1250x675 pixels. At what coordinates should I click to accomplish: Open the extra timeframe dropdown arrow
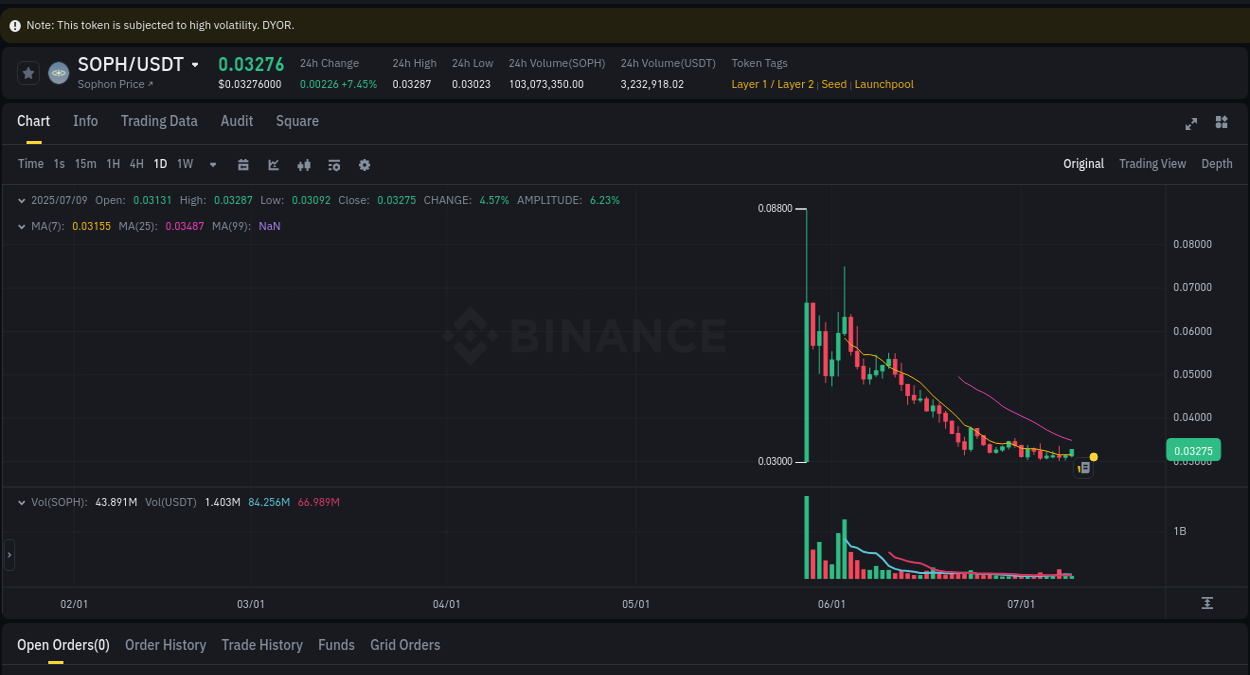pos(212,164)
